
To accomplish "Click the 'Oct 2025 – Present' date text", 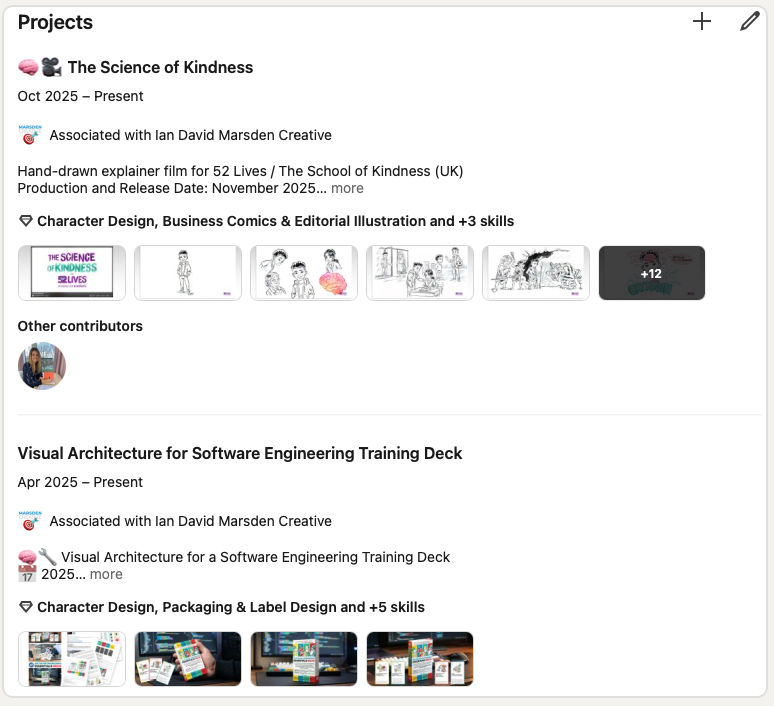I will [x=80, y=96].
